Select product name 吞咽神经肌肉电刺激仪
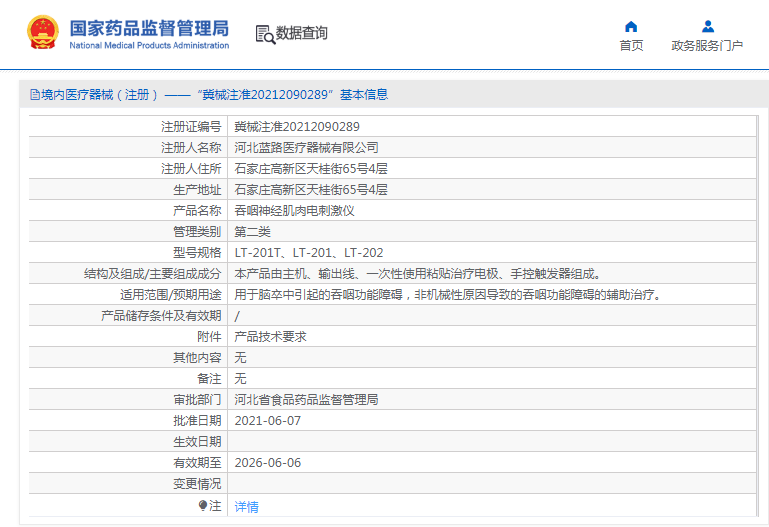769x527 pixels. tap(294, 211)
